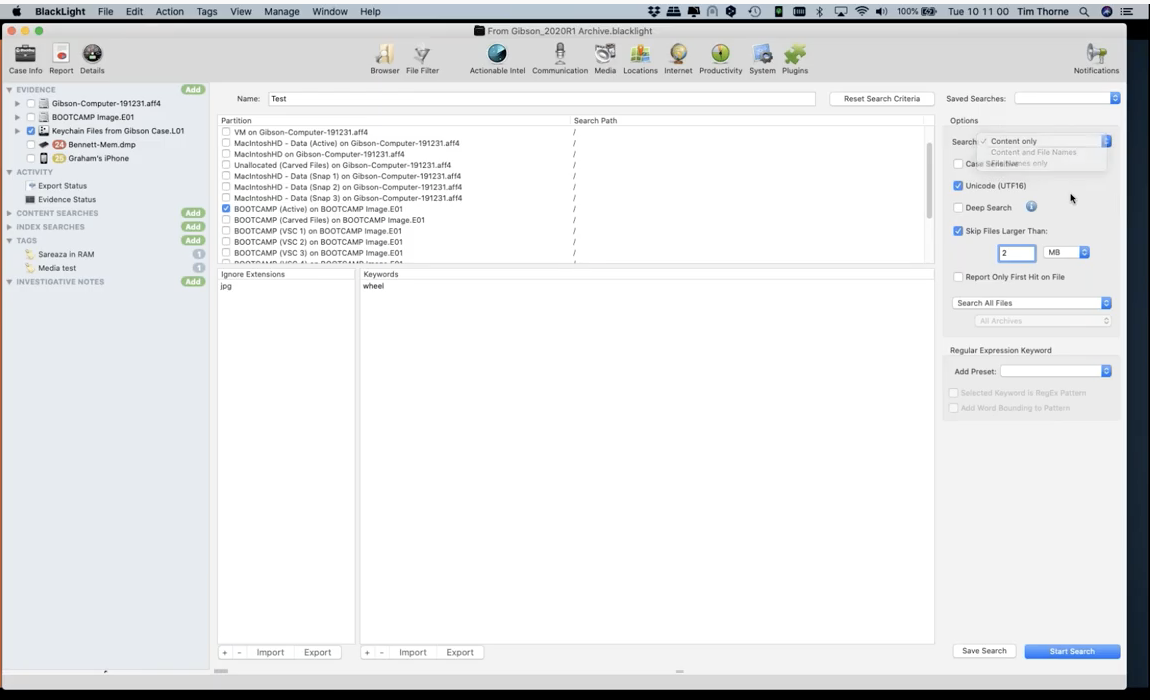Screen dimensions: 1150x700
Task: Open the Locations globe icon
Action: [640, 54]
